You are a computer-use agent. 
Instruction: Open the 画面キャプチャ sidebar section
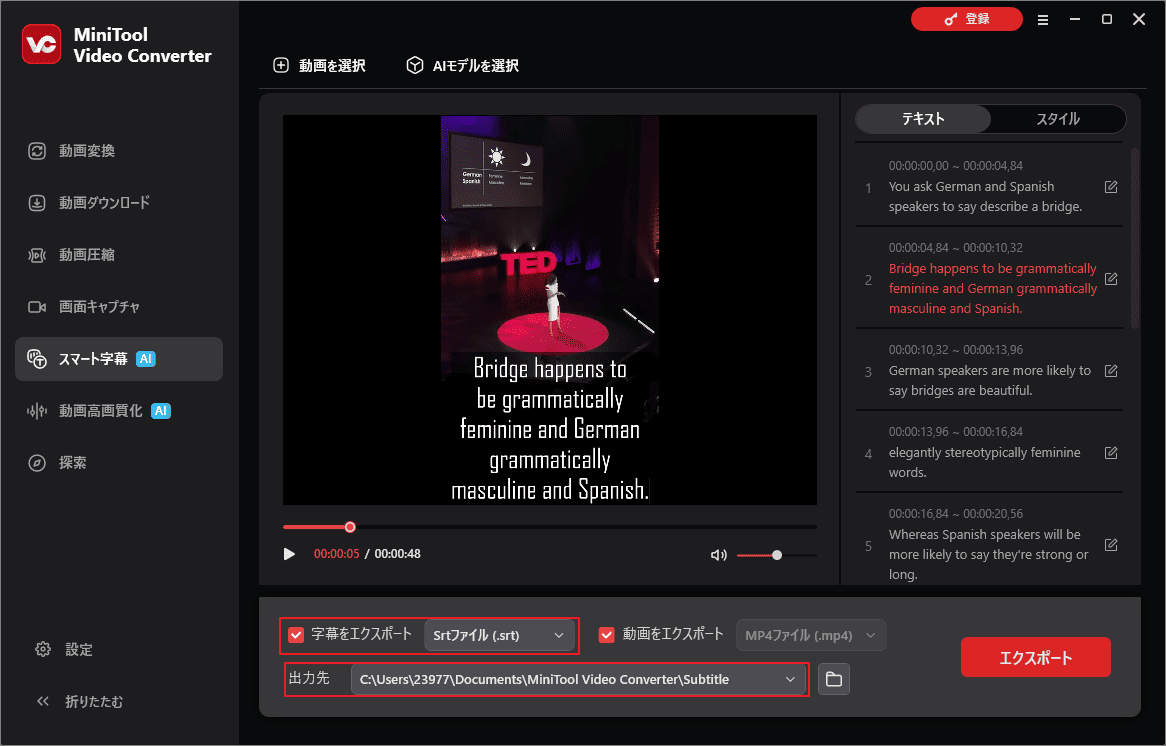pos(119,306)
